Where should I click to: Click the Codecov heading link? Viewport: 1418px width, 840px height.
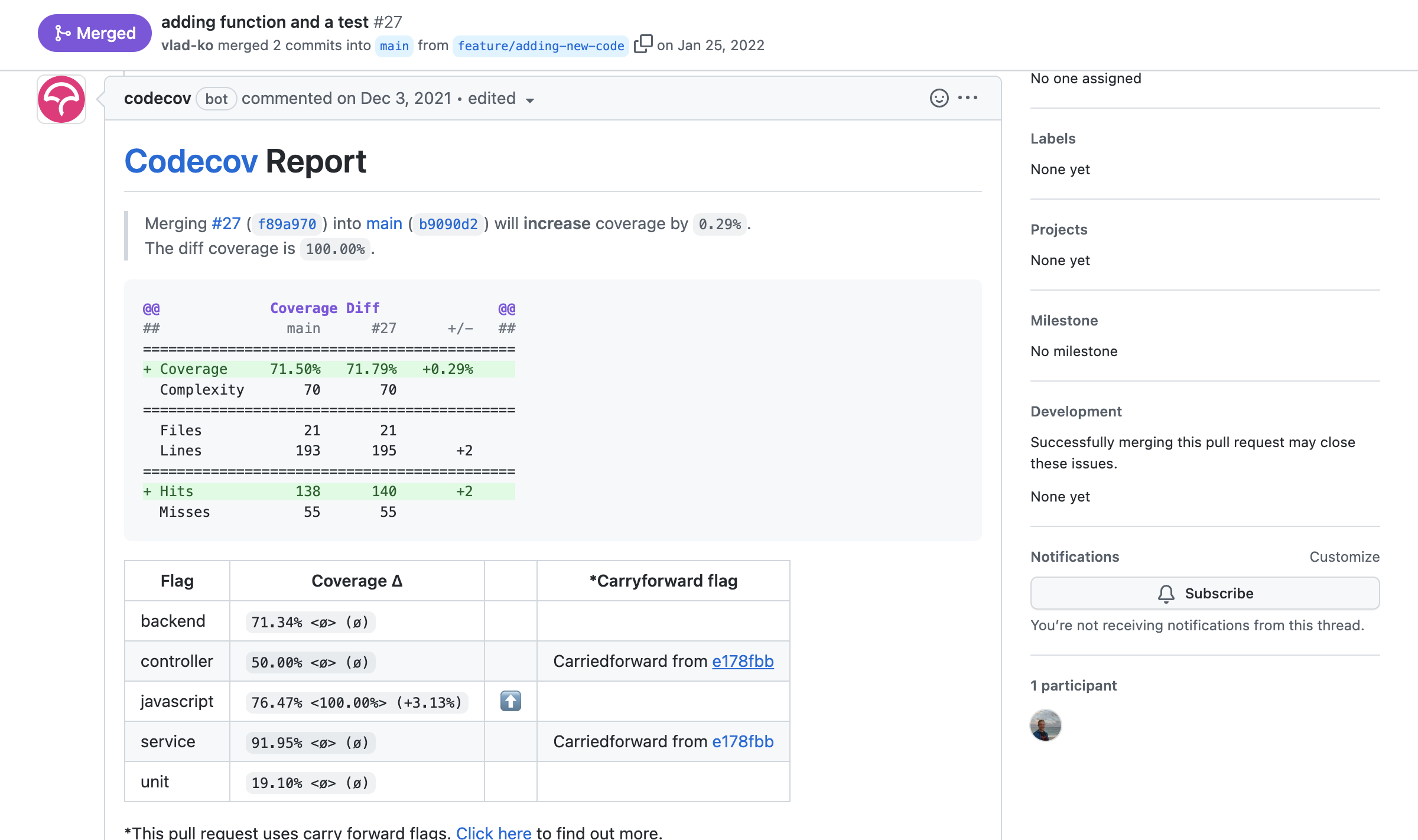pyautogui.click(x=190, y=161)
